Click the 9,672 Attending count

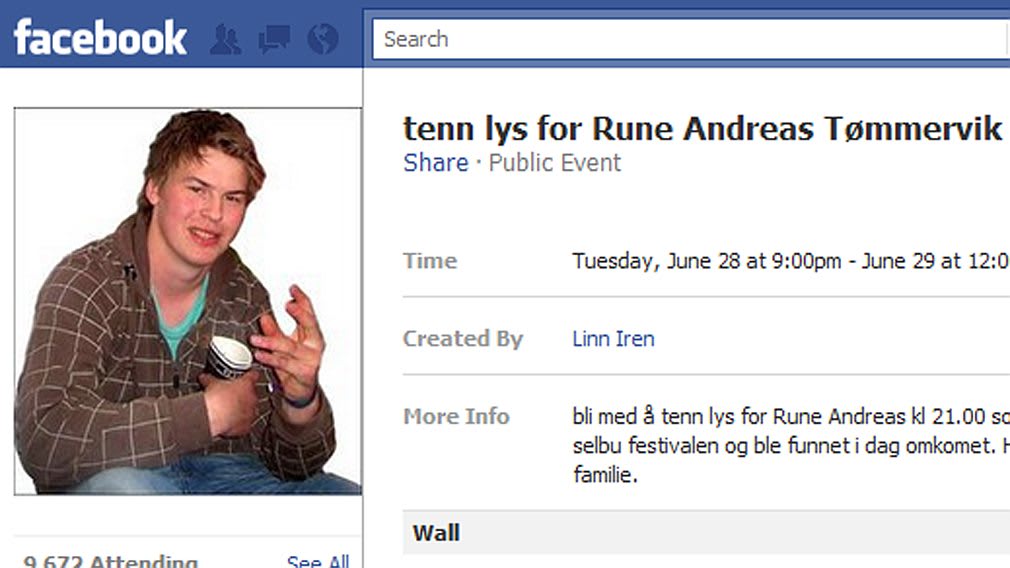[110, 561]
